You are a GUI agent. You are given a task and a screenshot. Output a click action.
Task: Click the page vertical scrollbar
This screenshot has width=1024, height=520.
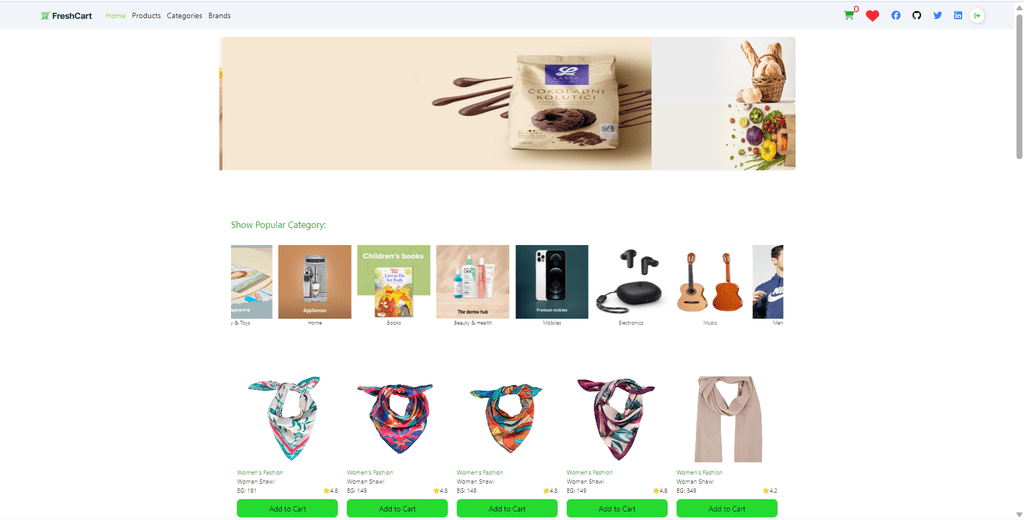[x=1019, y=260]
